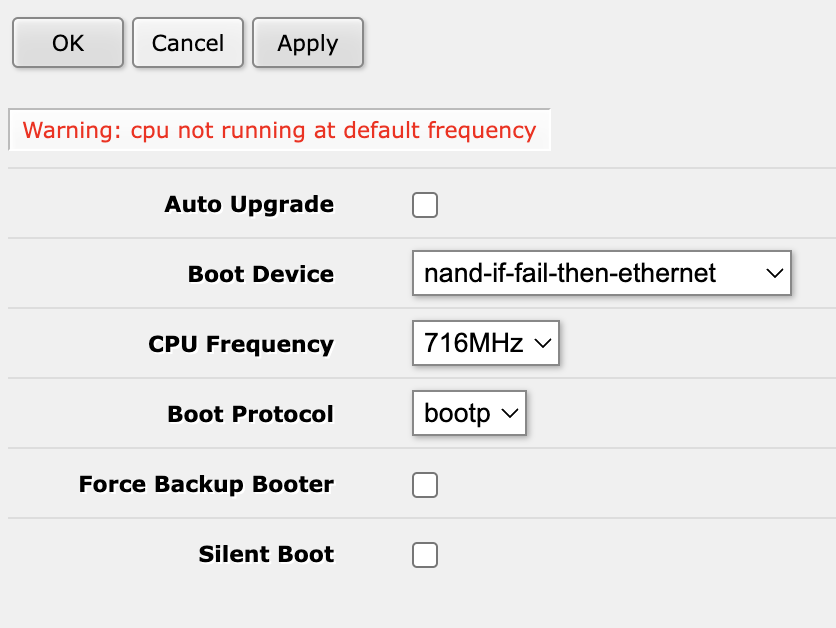The image size is (836, 628).
Task: Toggle the Force Backup Booter checkbox
Action: [x=425, y=485]
